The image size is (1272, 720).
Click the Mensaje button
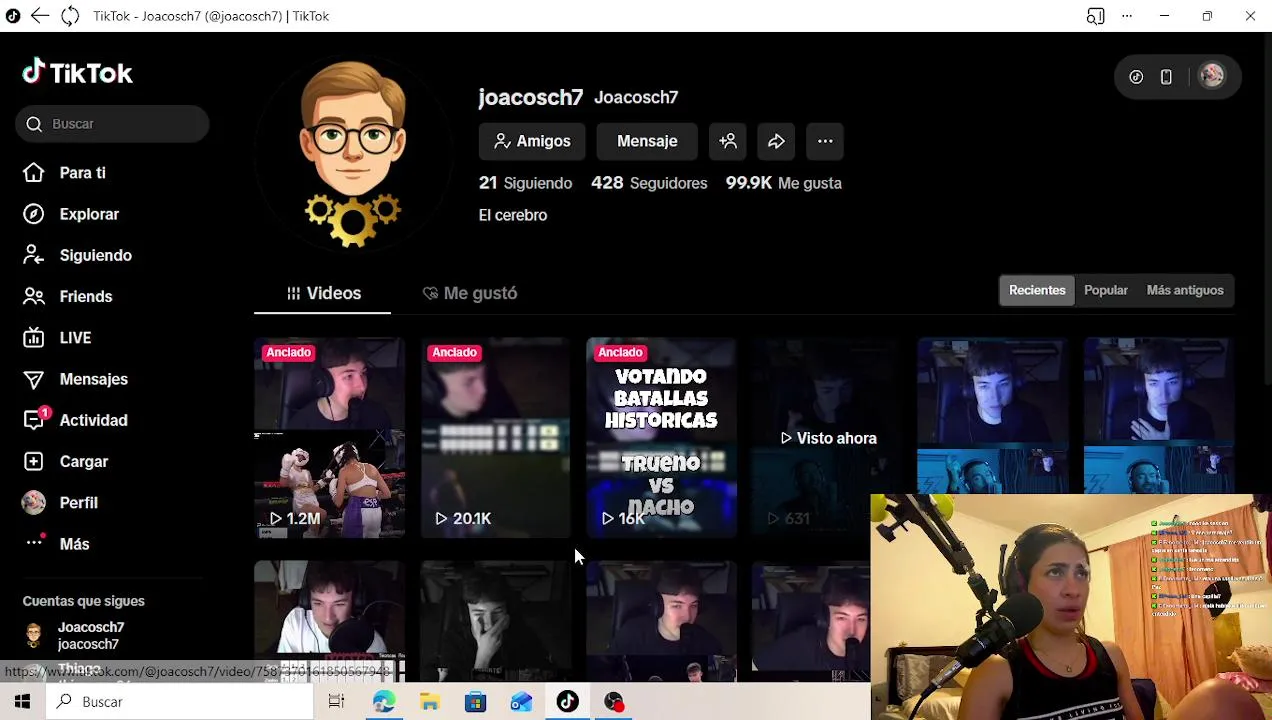coord(647,141)
